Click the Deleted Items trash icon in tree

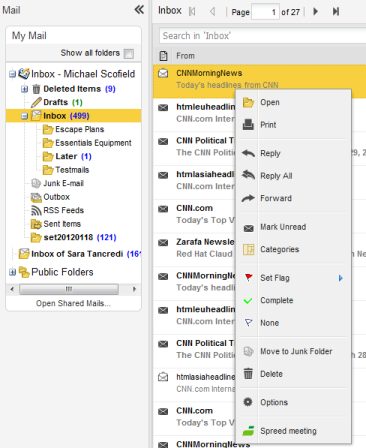pos(36,89)
